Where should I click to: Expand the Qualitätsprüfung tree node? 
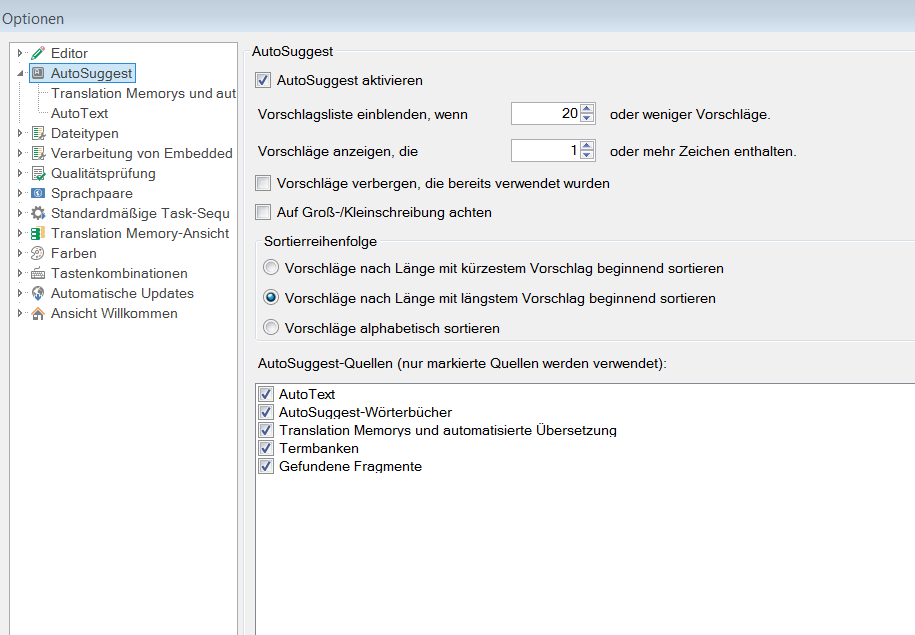point(20,173)
